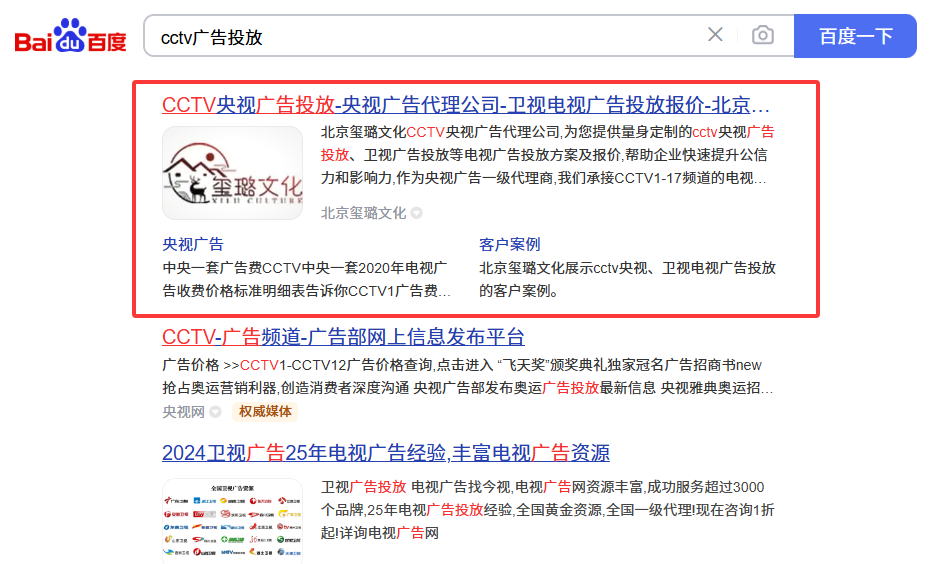Open the 北京玺璐文化 source name link

coord(363,213)
